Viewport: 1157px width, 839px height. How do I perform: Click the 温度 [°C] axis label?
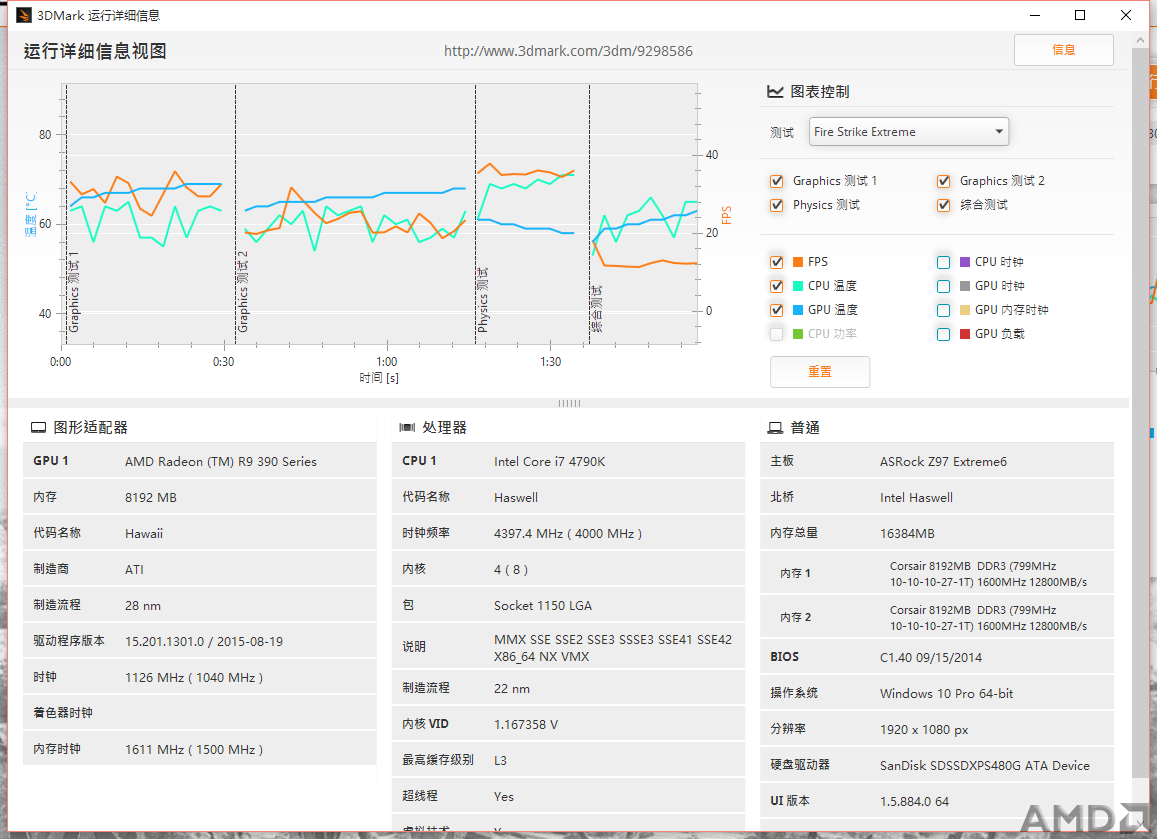(x=31, y=214)
